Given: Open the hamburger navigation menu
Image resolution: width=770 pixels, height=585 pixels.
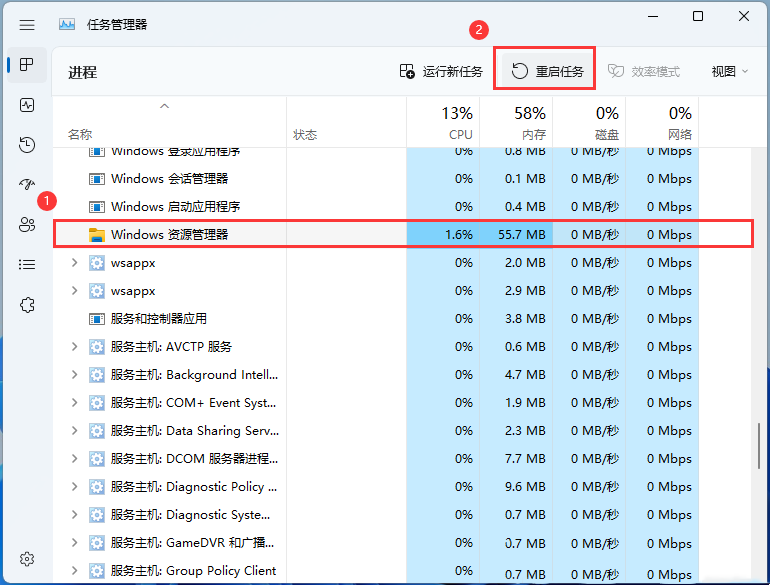Looking at the screenshot, I should pos(27,25).
